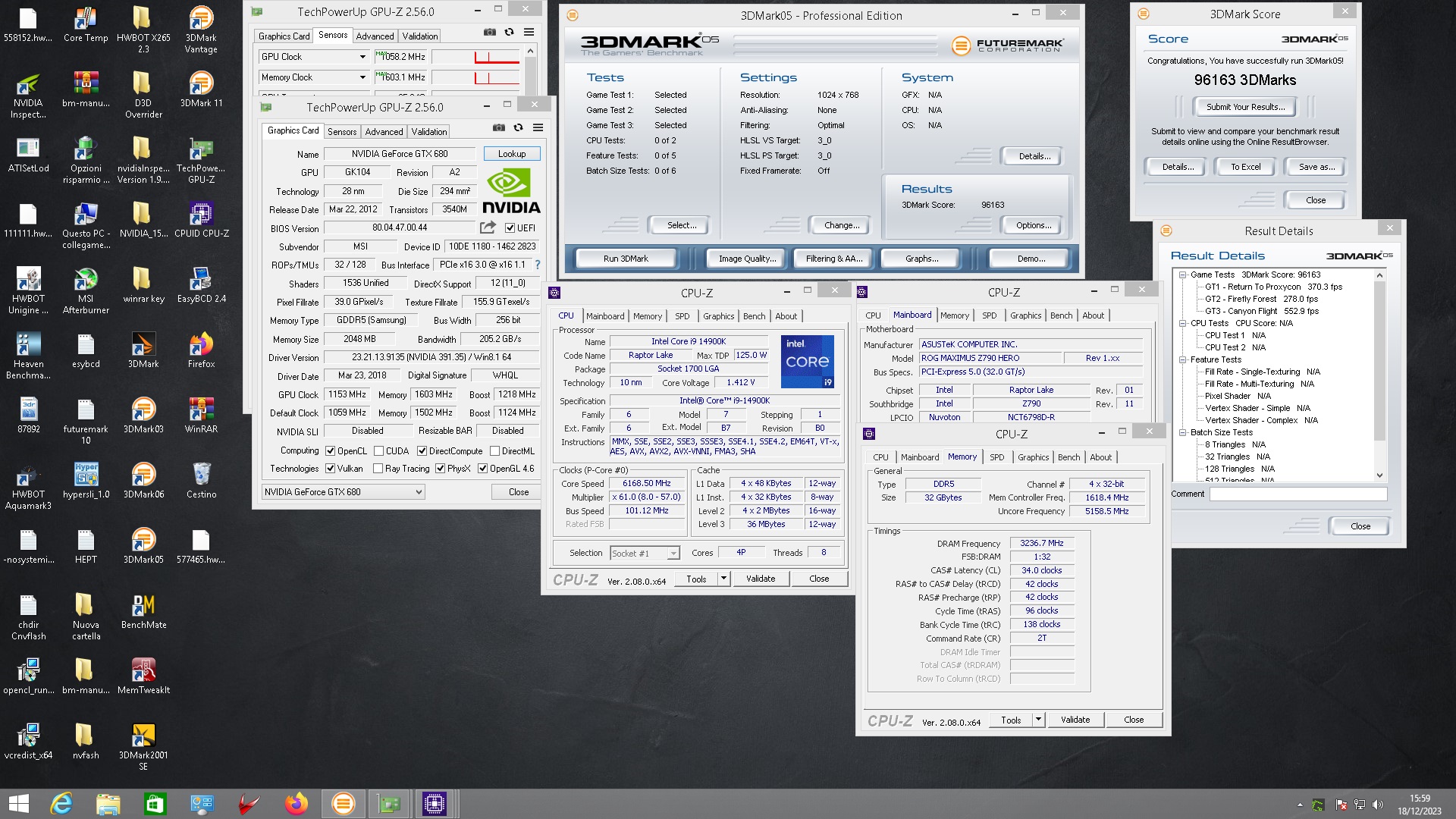Open the ATISetLod desktop icon
Image resolution: width=1456 pixels, height=819 pixels.
tap(28, 155)
